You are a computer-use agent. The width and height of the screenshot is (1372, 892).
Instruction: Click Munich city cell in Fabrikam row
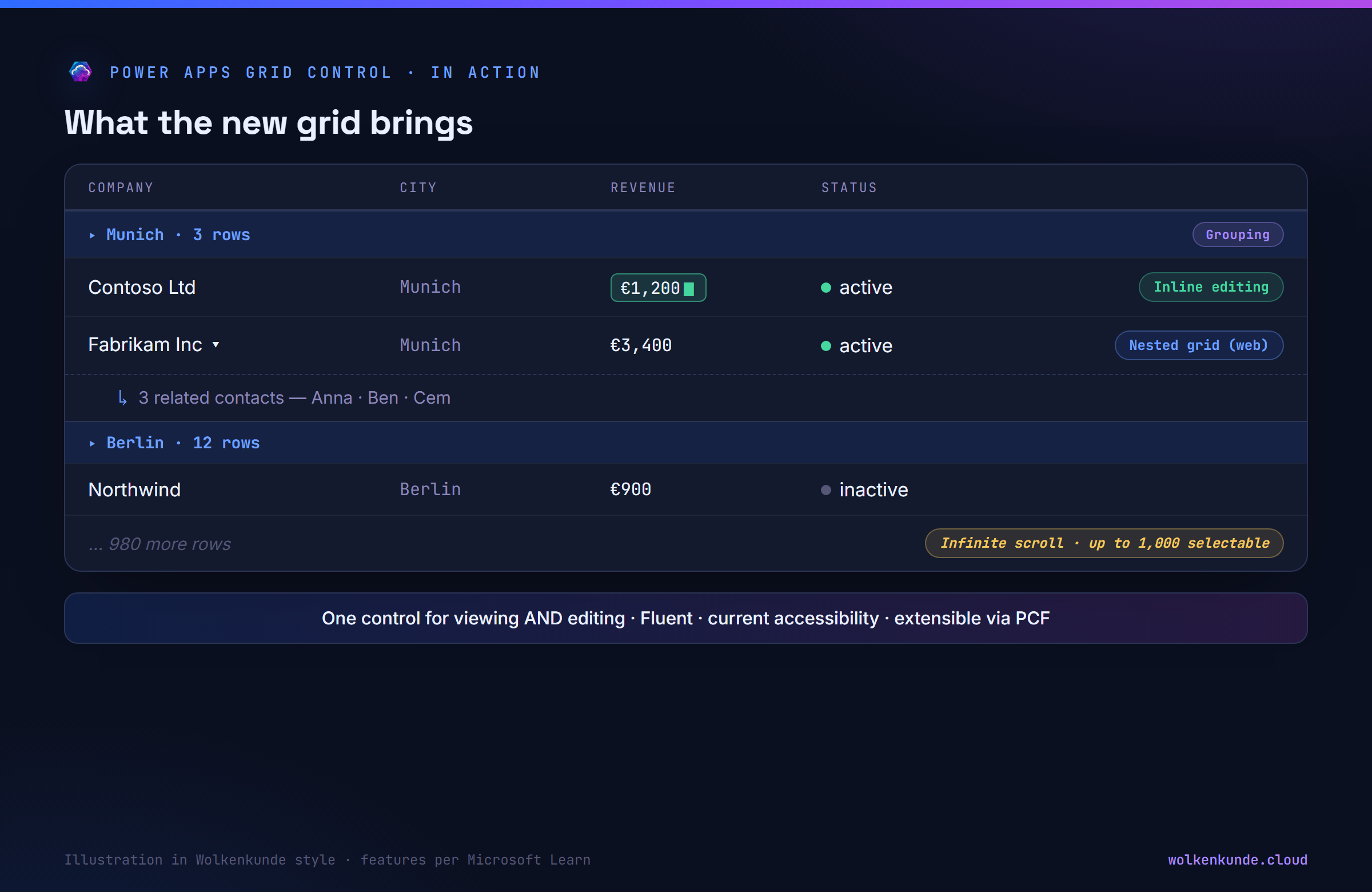(430, 345)
